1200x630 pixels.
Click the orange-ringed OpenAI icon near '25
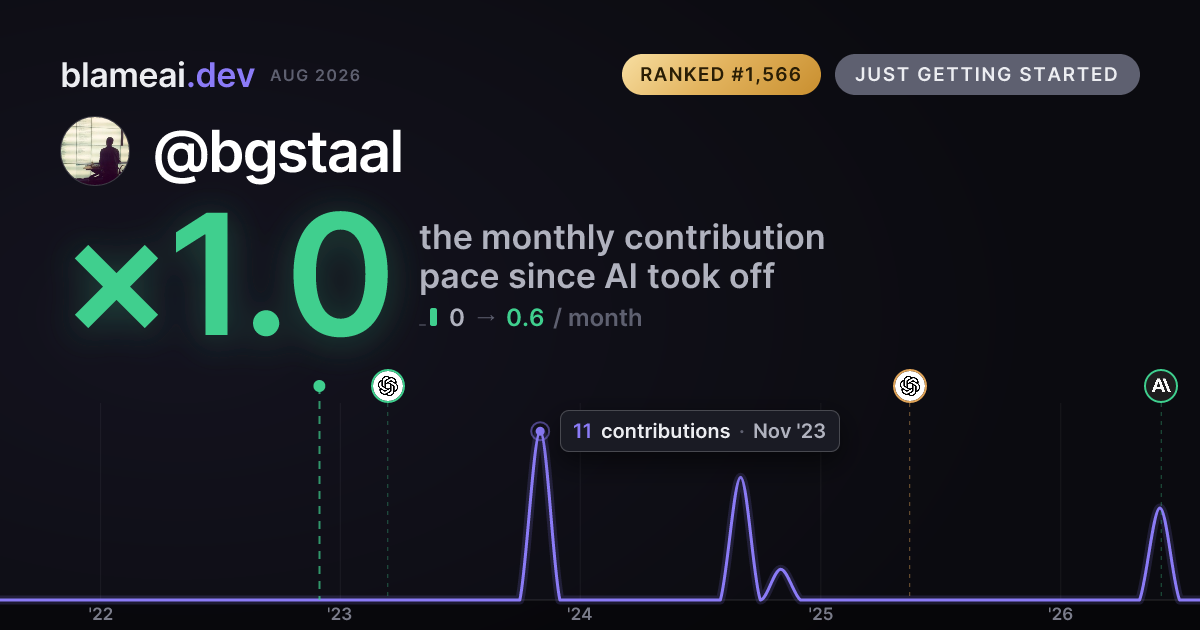(x=909, y=386)
